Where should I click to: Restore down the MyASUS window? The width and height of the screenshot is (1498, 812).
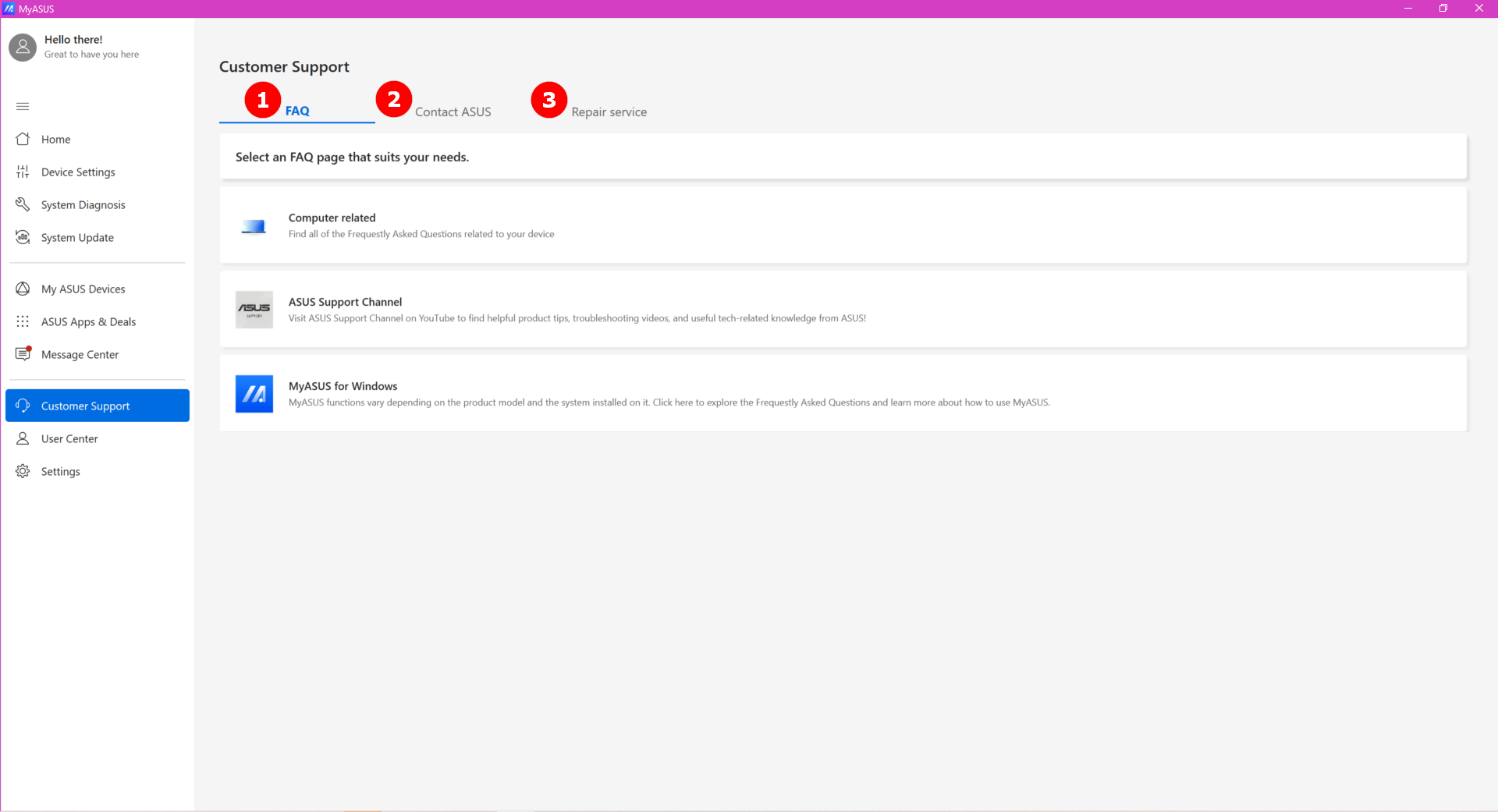point(1443,9)
